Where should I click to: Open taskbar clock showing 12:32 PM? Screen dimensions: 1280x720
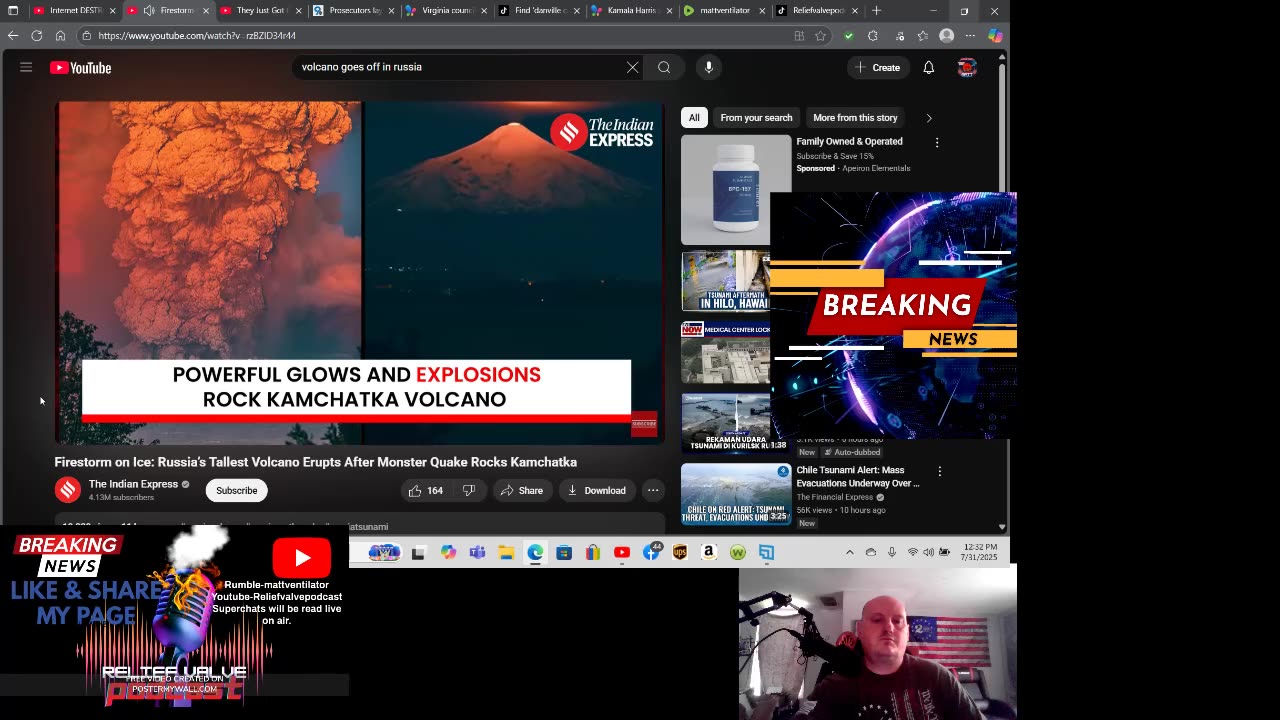click(x=980, y=552)
